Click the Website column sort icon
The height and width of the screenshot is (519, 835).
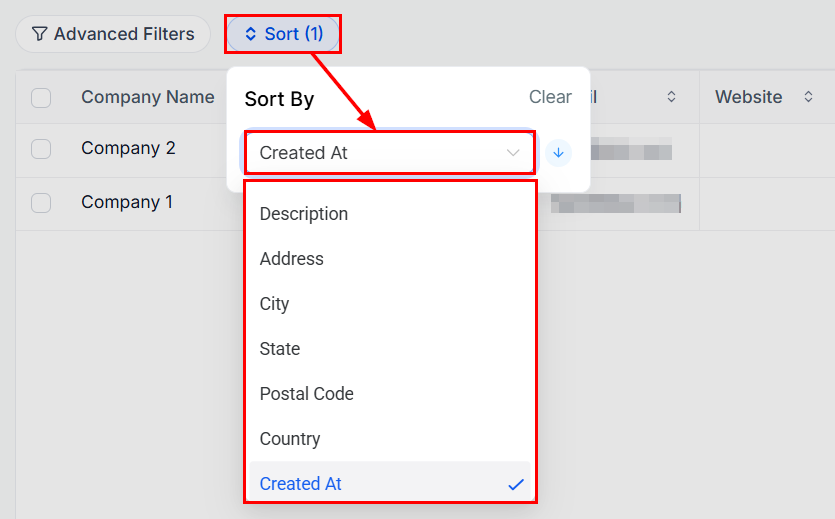[808, 97]
